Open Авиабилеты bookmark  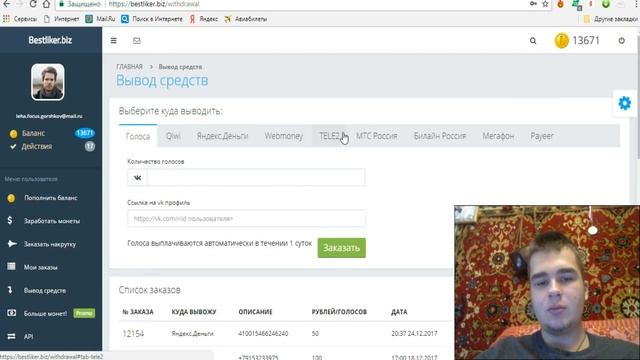coord(245,19)
